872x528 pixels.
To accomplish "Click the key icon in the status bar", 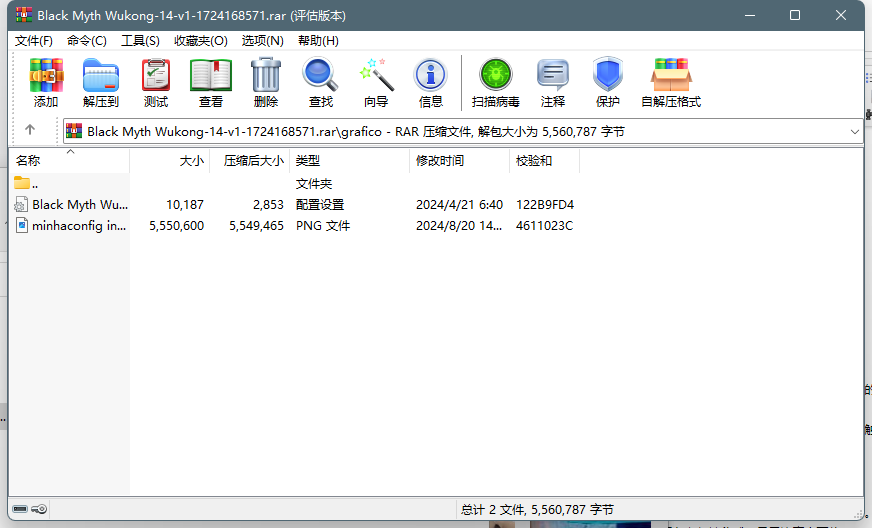I will pos(39,509).
